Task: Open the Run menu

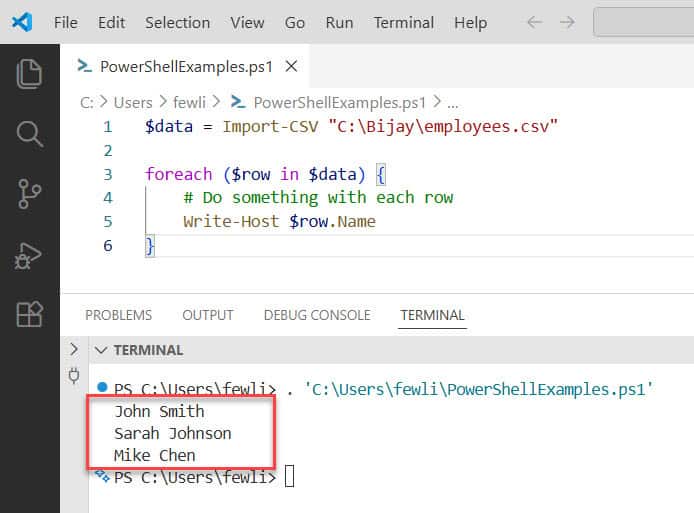Action: [x=339, y=22]
